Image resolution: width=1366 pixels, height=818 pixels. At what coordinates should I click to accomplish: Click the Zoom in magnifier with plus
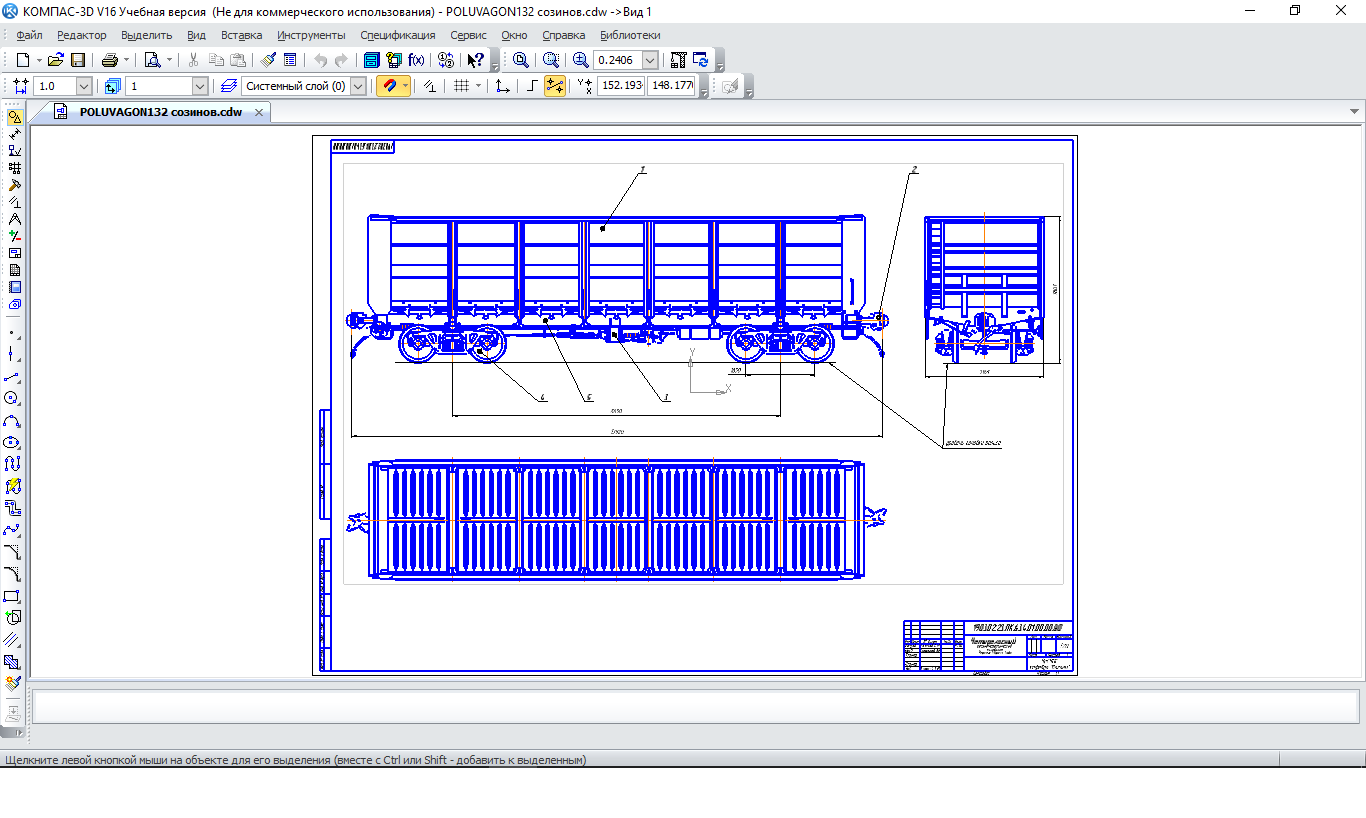[580, 60]
